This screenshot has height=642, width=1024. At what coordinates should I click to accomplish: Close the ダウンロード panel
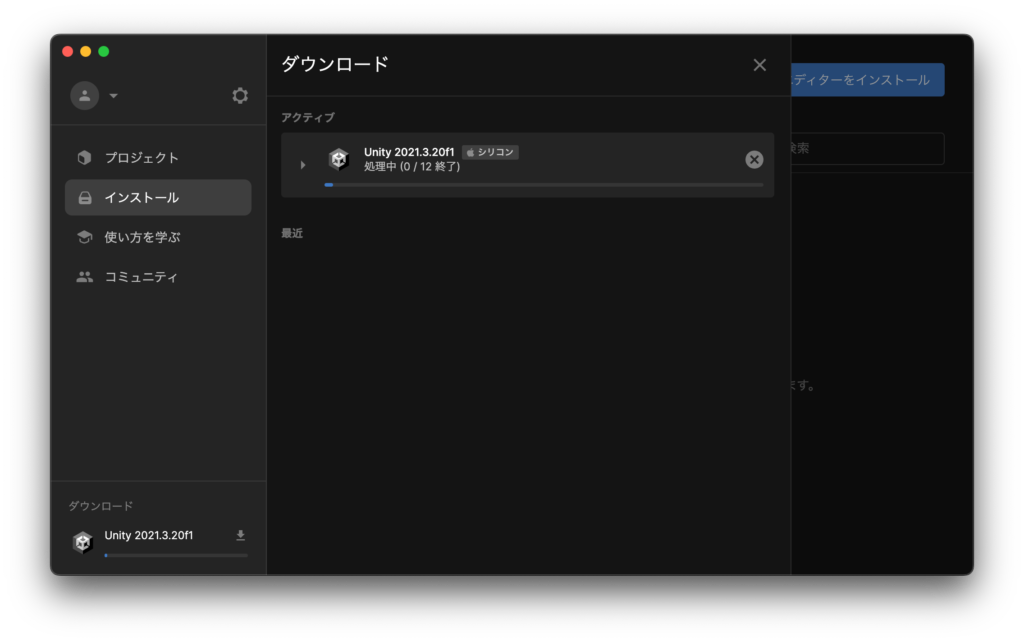click(760, 65)
